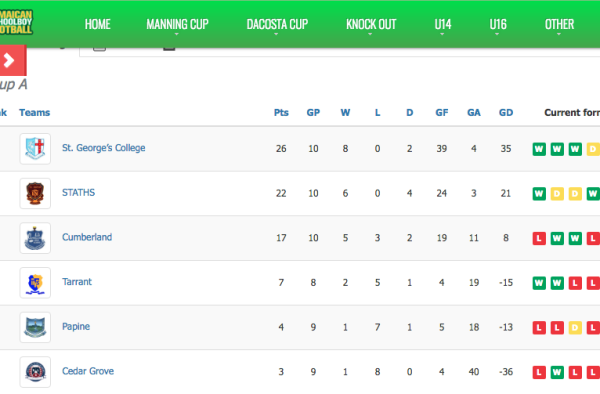Click the Jamaican Schoolboy Football logo

pos(16,22)
